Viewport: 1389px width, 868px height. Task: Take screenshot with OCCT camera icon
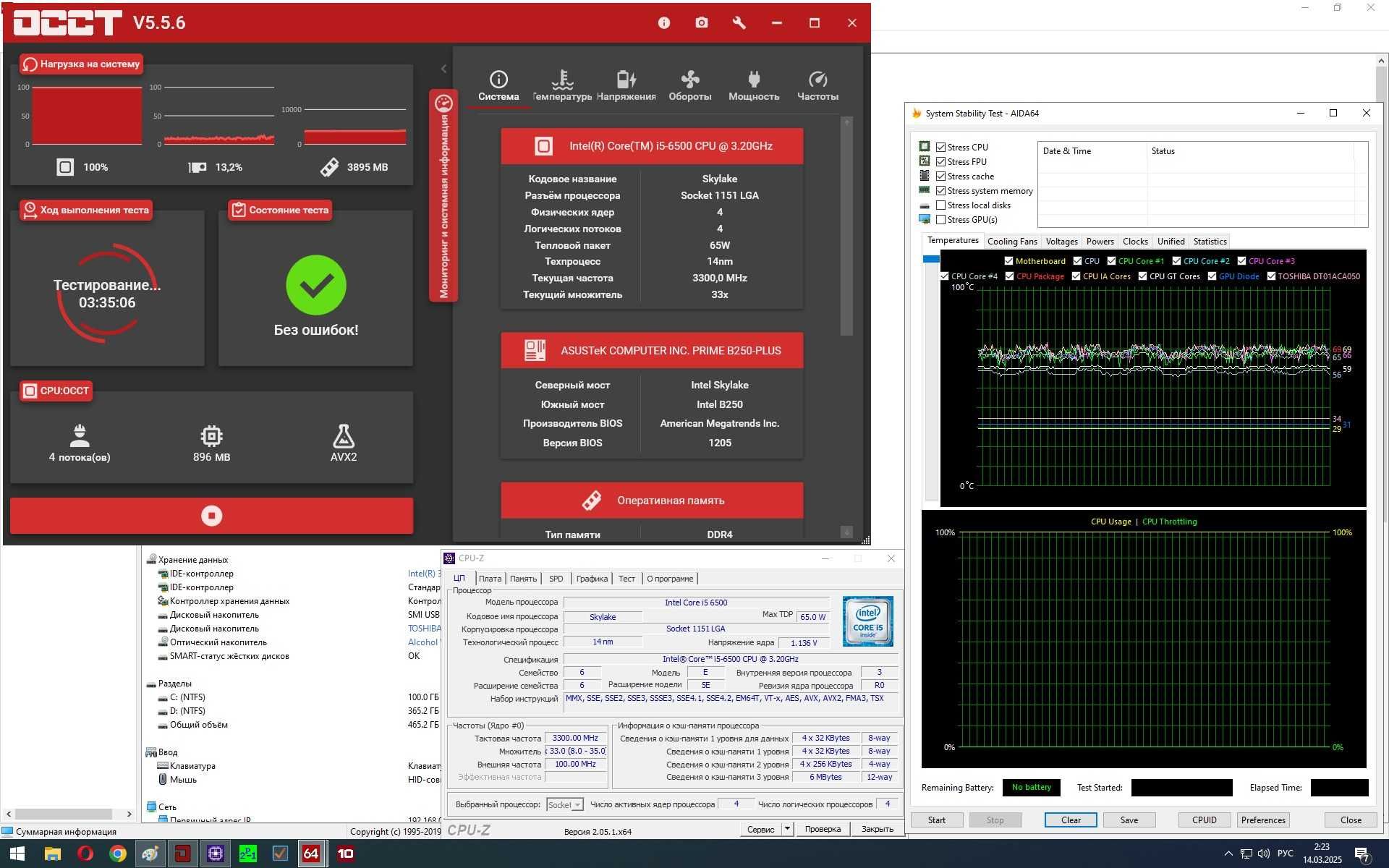click(701, 23)
